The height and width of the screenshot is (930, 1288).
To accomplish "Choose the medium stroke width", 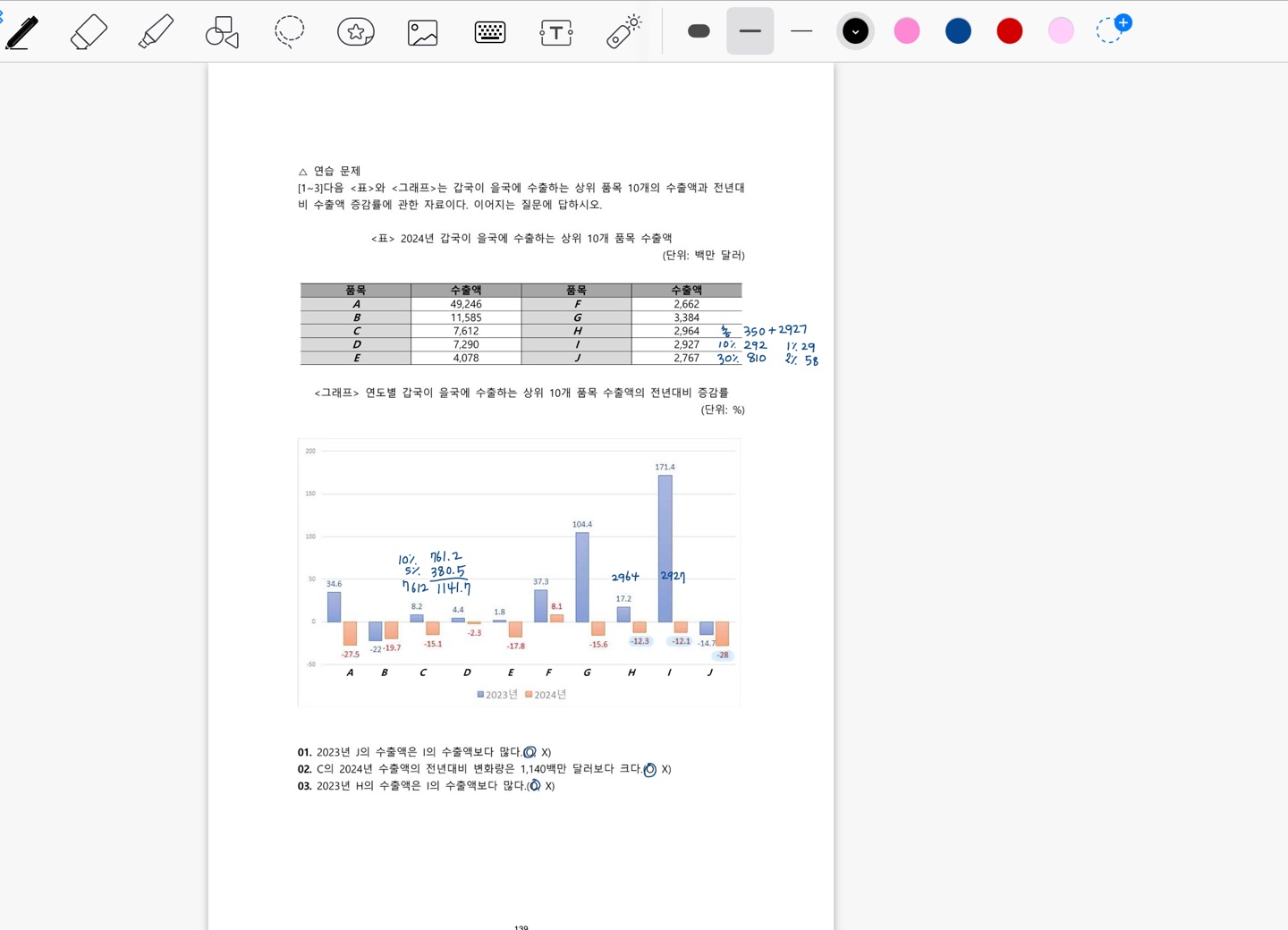I will click(x=750, y=31).
